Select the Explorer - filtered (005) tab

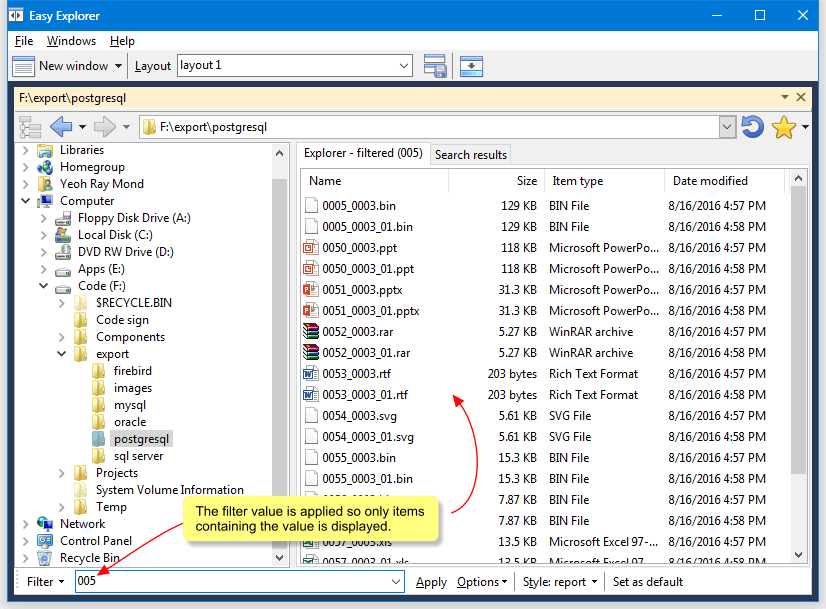pos(363,153)
